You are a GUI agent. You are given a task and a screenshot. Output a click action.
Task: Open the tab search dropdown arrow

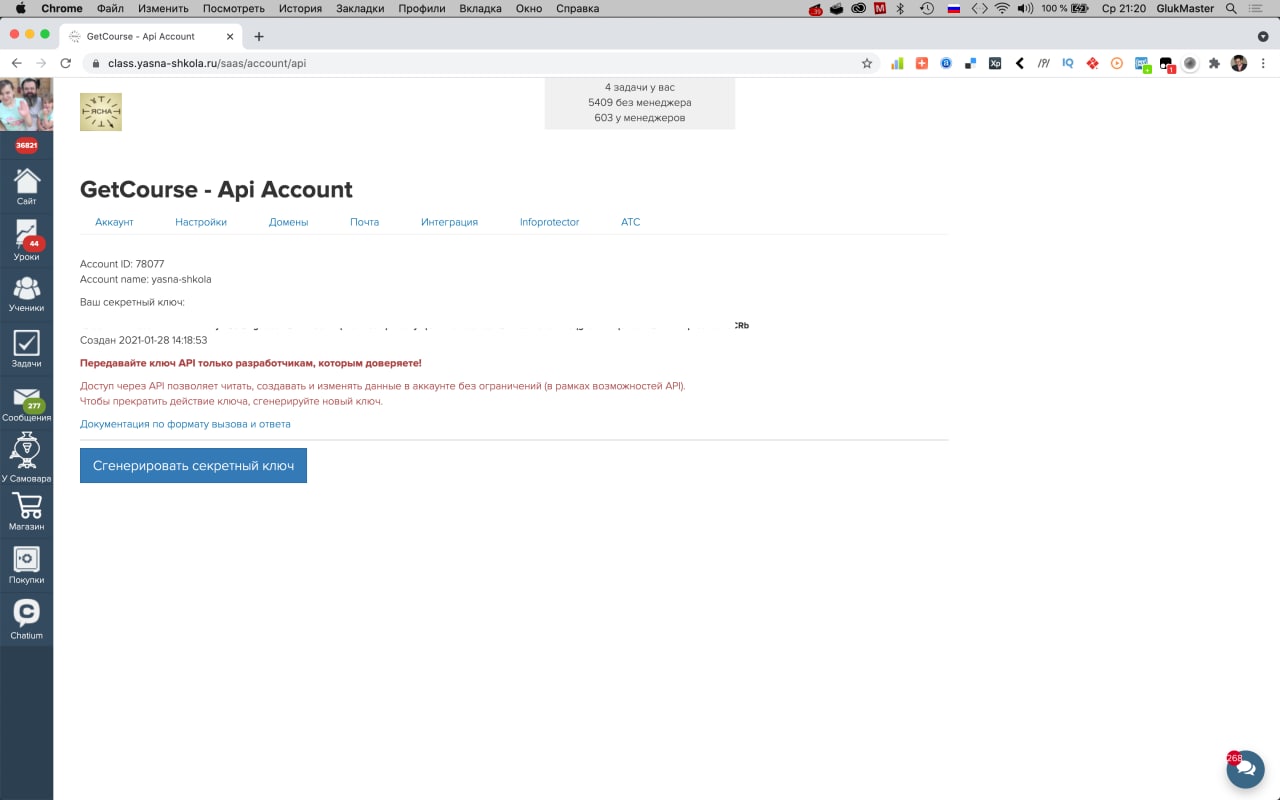1263,36
